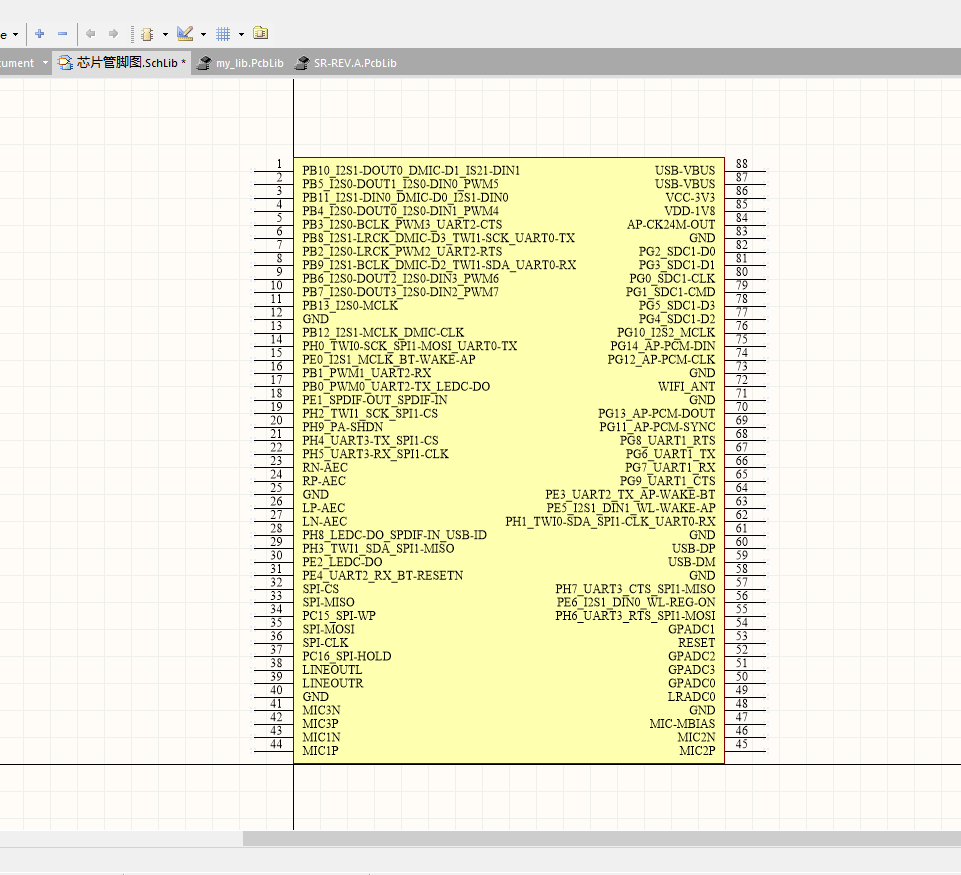Select the Zoom Out toolbar icon

pyautogui.click(x=63, y=33)
